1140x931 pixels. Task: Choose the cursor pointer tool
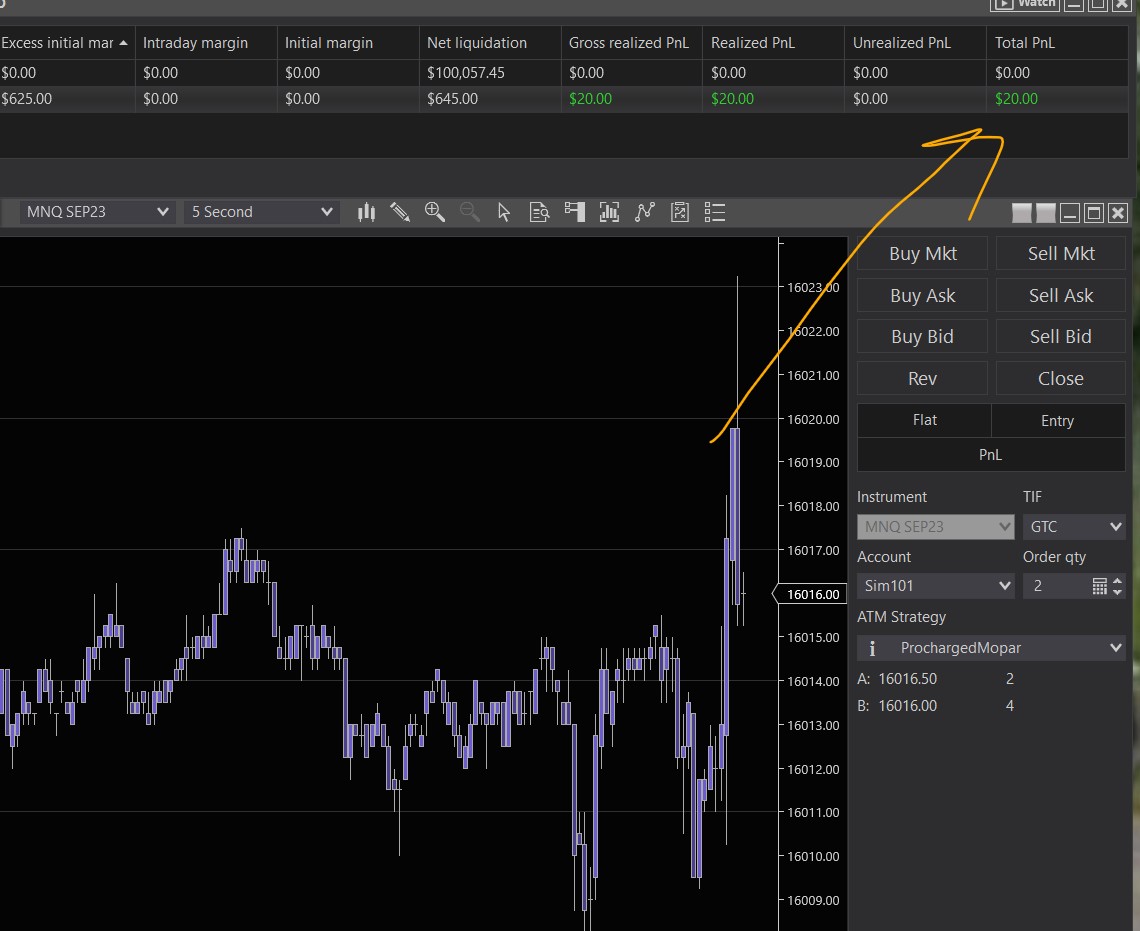coord(504,212)
